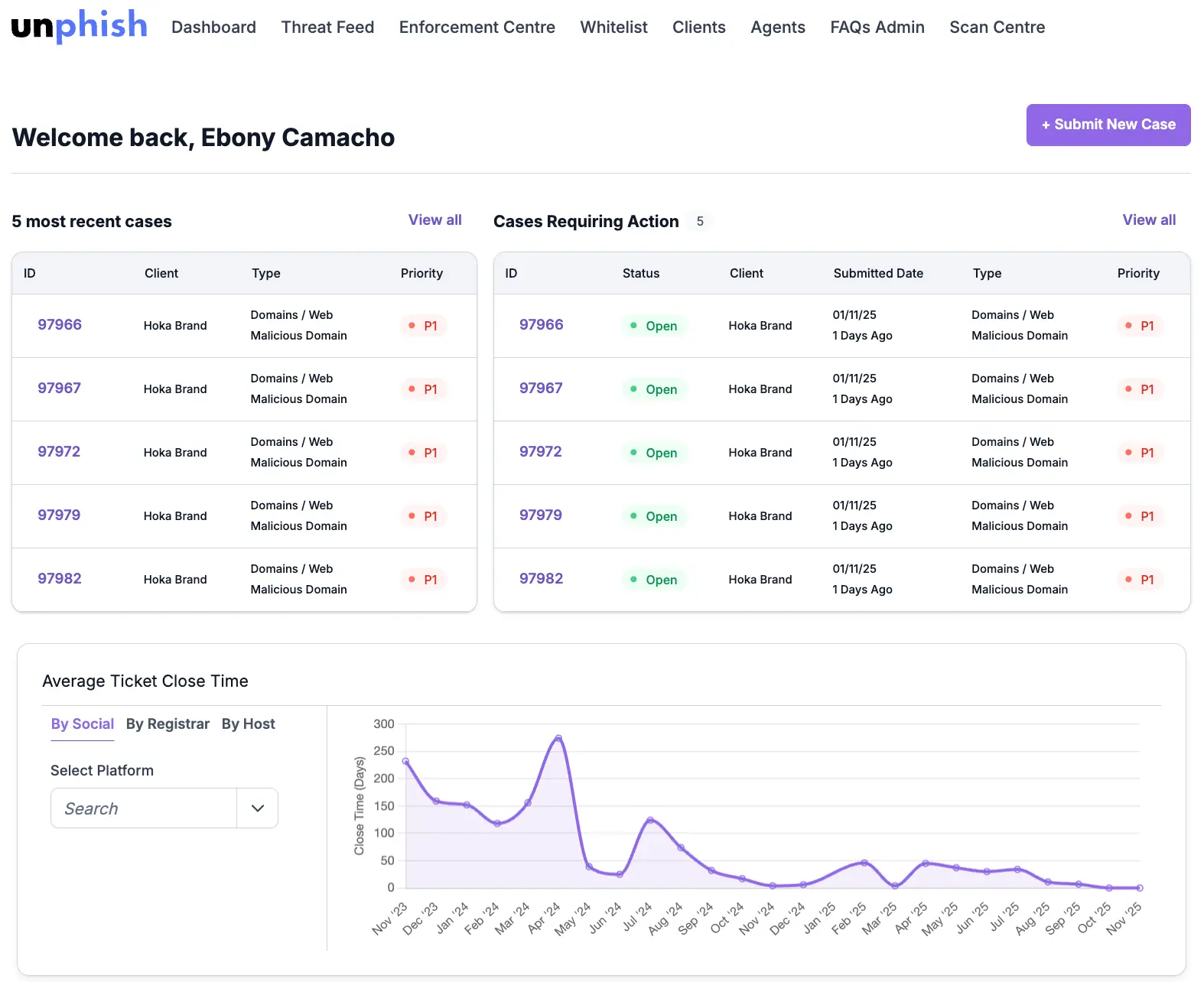Expand the Select Platform dropdown chevron
The width and height of the screenshot is (1204, 982).
pos(258,808)
